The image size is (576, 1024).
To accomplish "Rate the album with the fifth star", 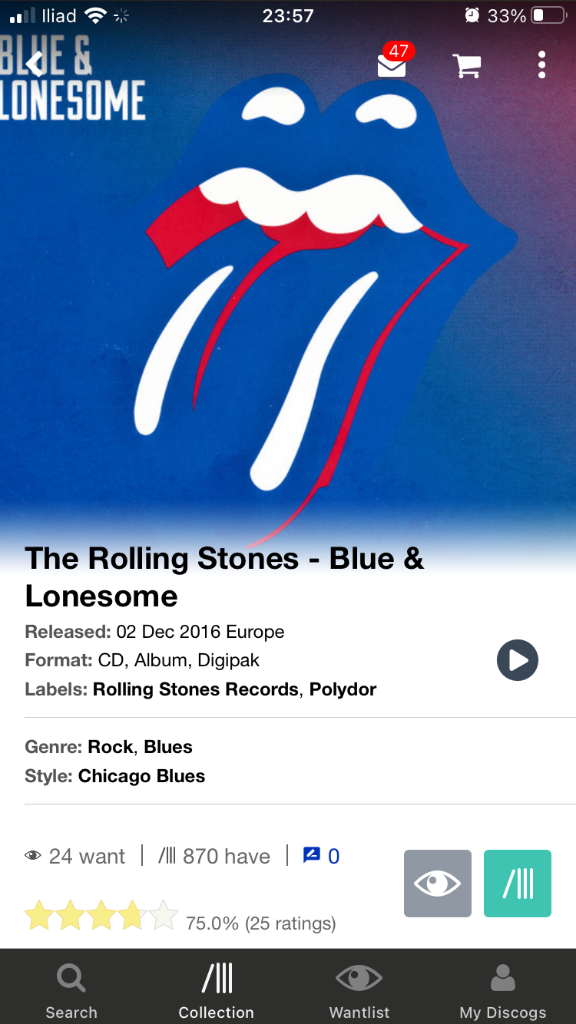I will (x=163, y=915).
